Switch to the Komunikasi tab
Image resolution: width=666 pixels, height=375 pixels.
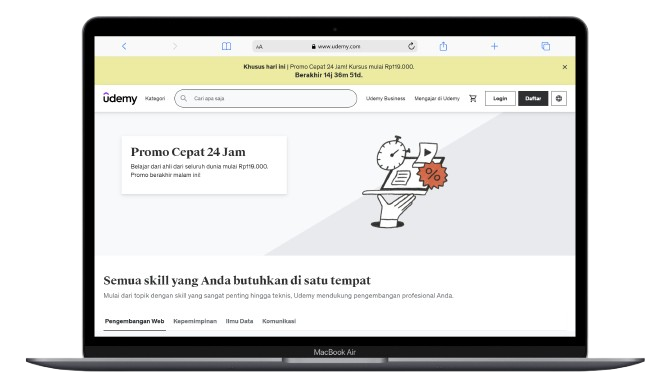[x=279, y=321]
